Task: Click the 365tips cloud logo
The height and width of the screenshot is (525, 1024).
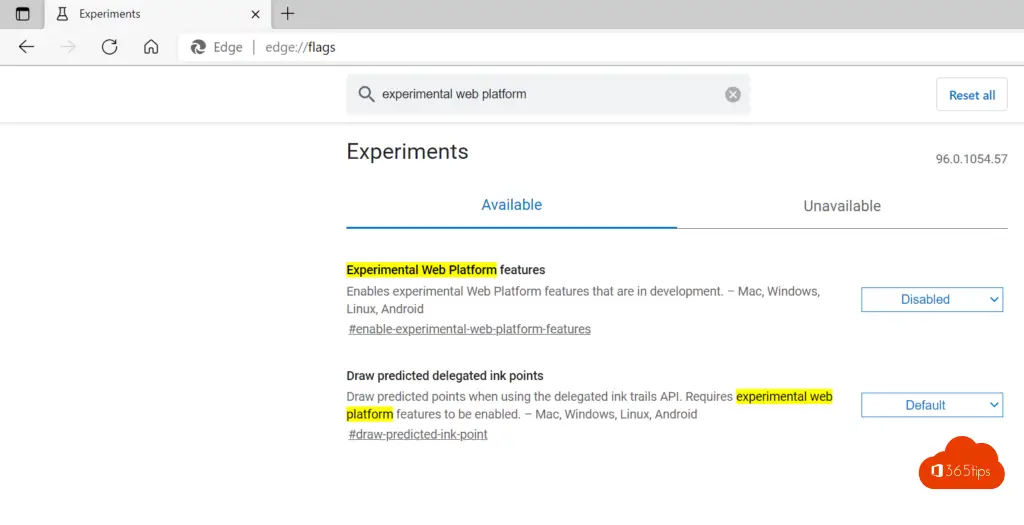Action: (961, 465)
